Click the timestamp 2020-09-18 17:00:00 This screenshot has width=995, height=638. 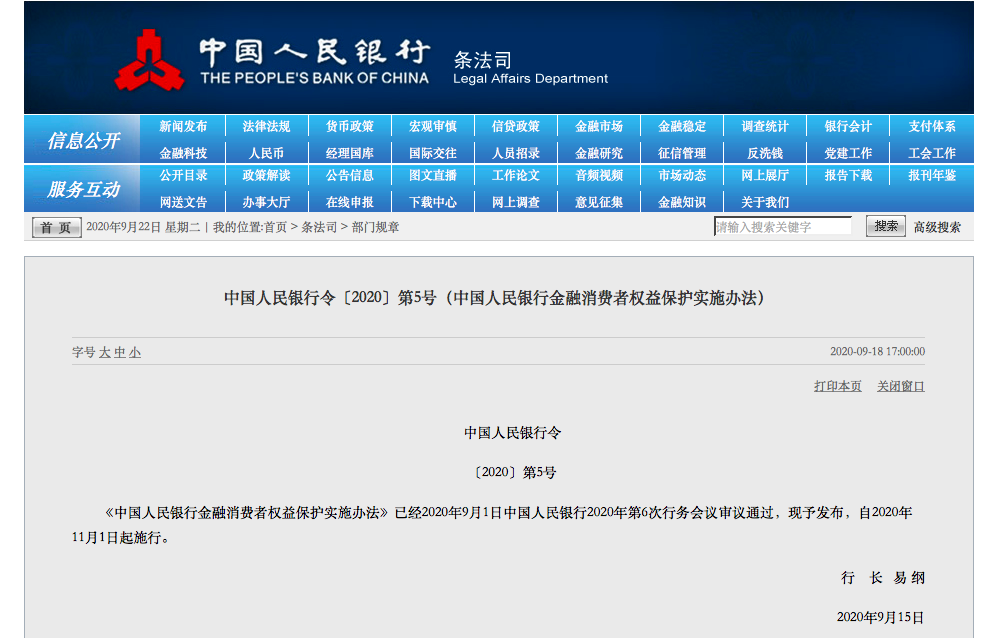point(878,352)
